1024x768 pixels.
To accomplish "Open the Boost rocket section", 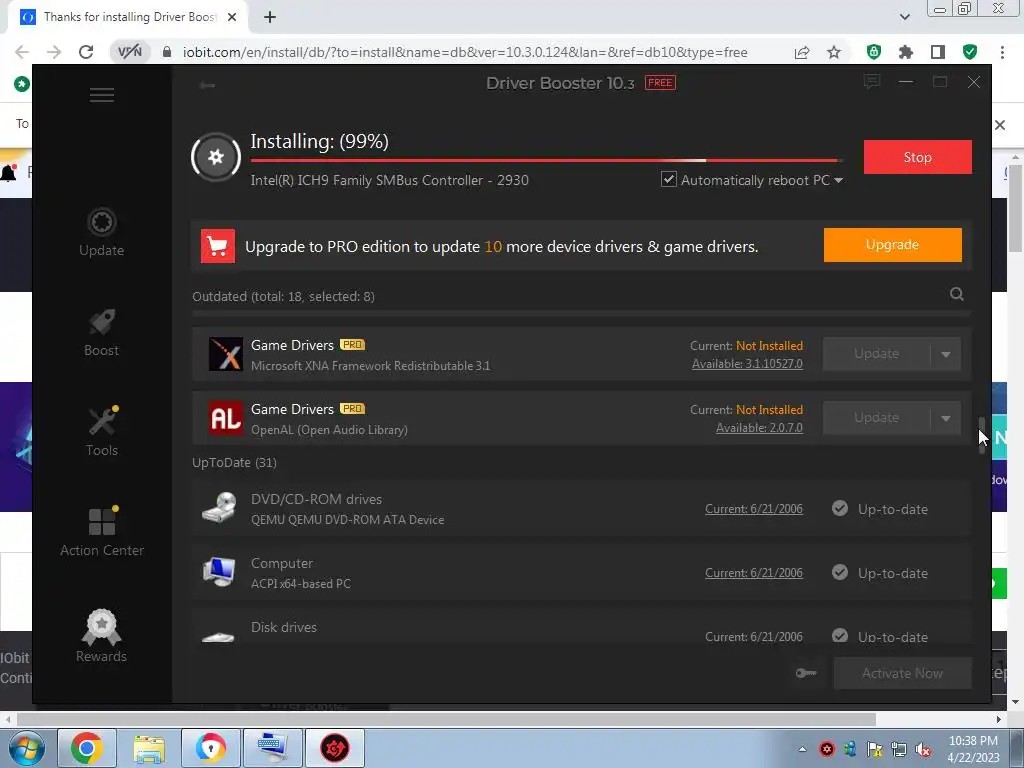I will coord(101,332).
